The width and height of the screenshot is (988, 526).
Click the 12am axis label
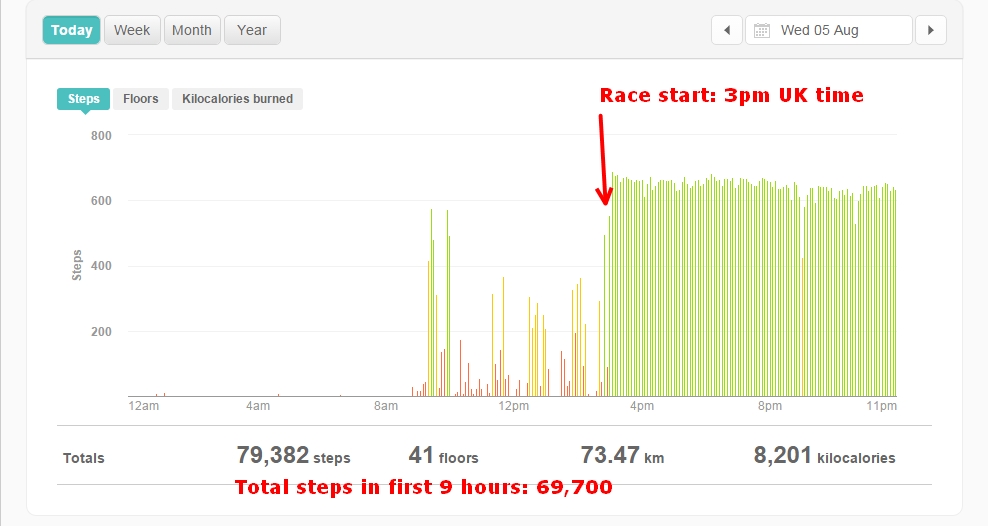(144, 406)
